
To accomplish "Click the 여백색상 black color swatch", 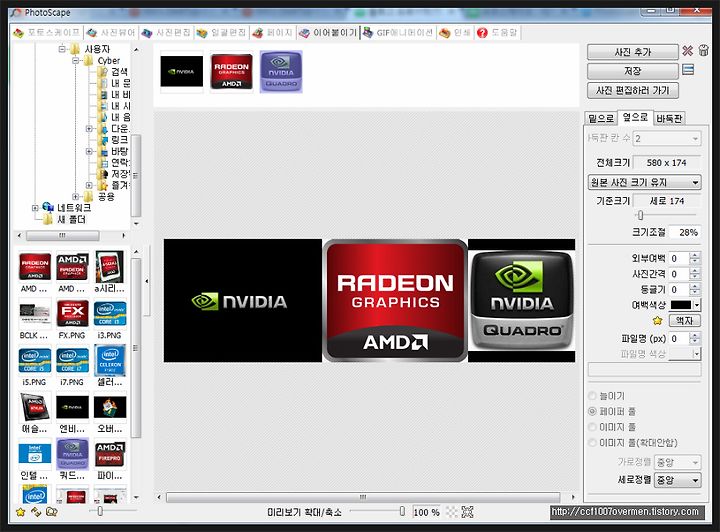I will (681, 305).
